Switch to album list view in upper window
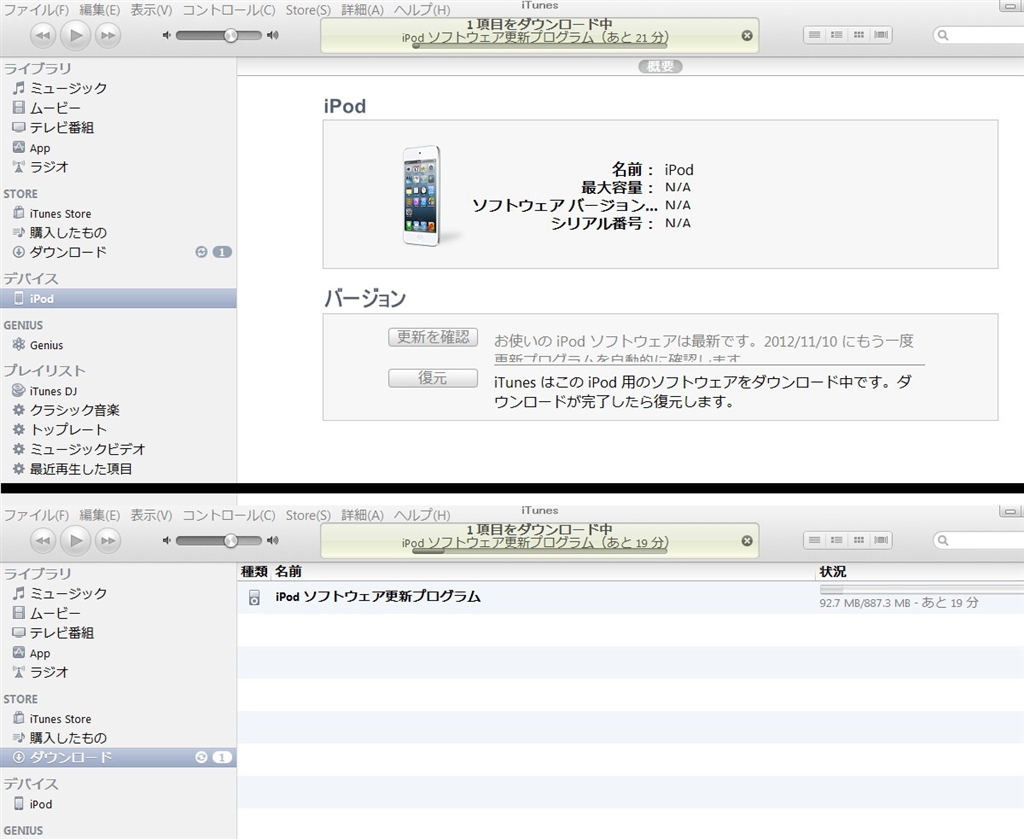The width and height of the screenshot is (1024, 839). coord(837,35)
